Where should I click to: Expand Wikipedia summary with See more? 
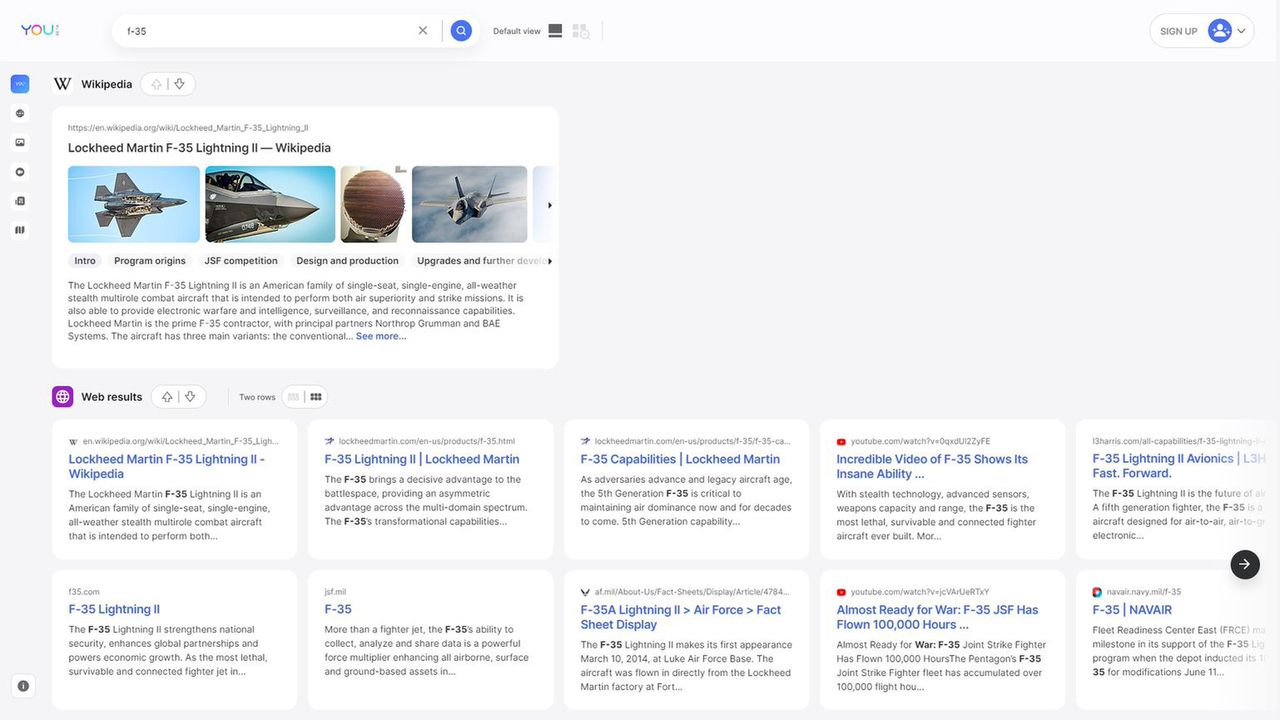[381, 336]
